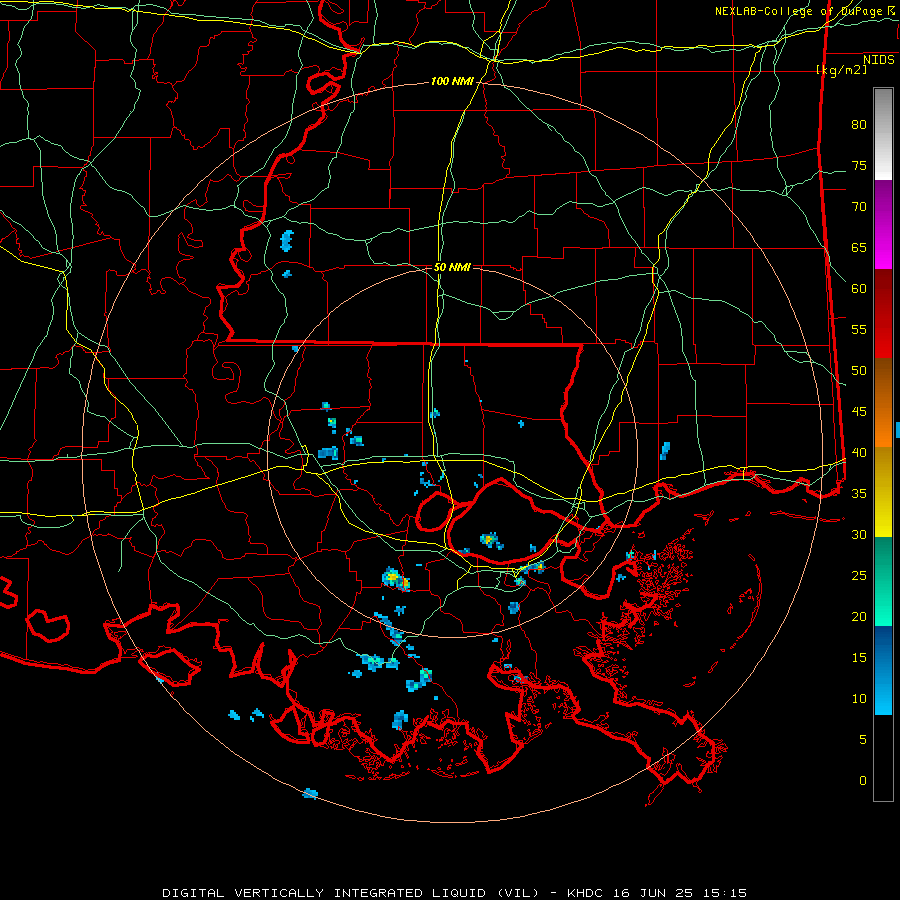900x900 pixels.
Task: Click the 45 value on the scale
Action: 859,412
